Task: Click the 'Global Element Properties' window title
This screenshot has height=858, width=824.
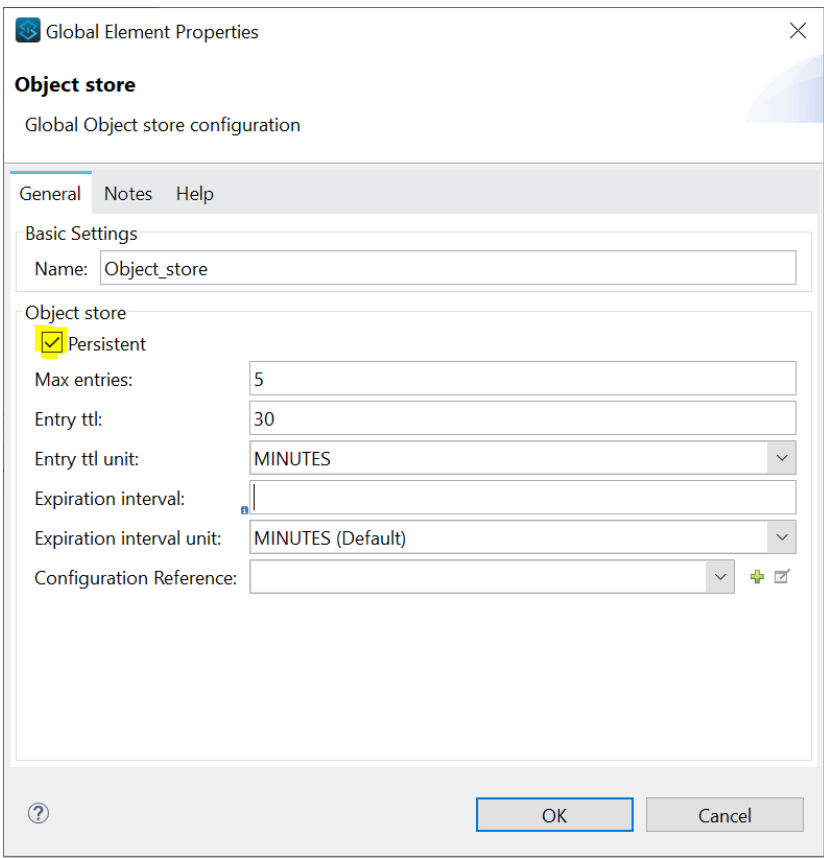Action: click(x=152, y=32)
